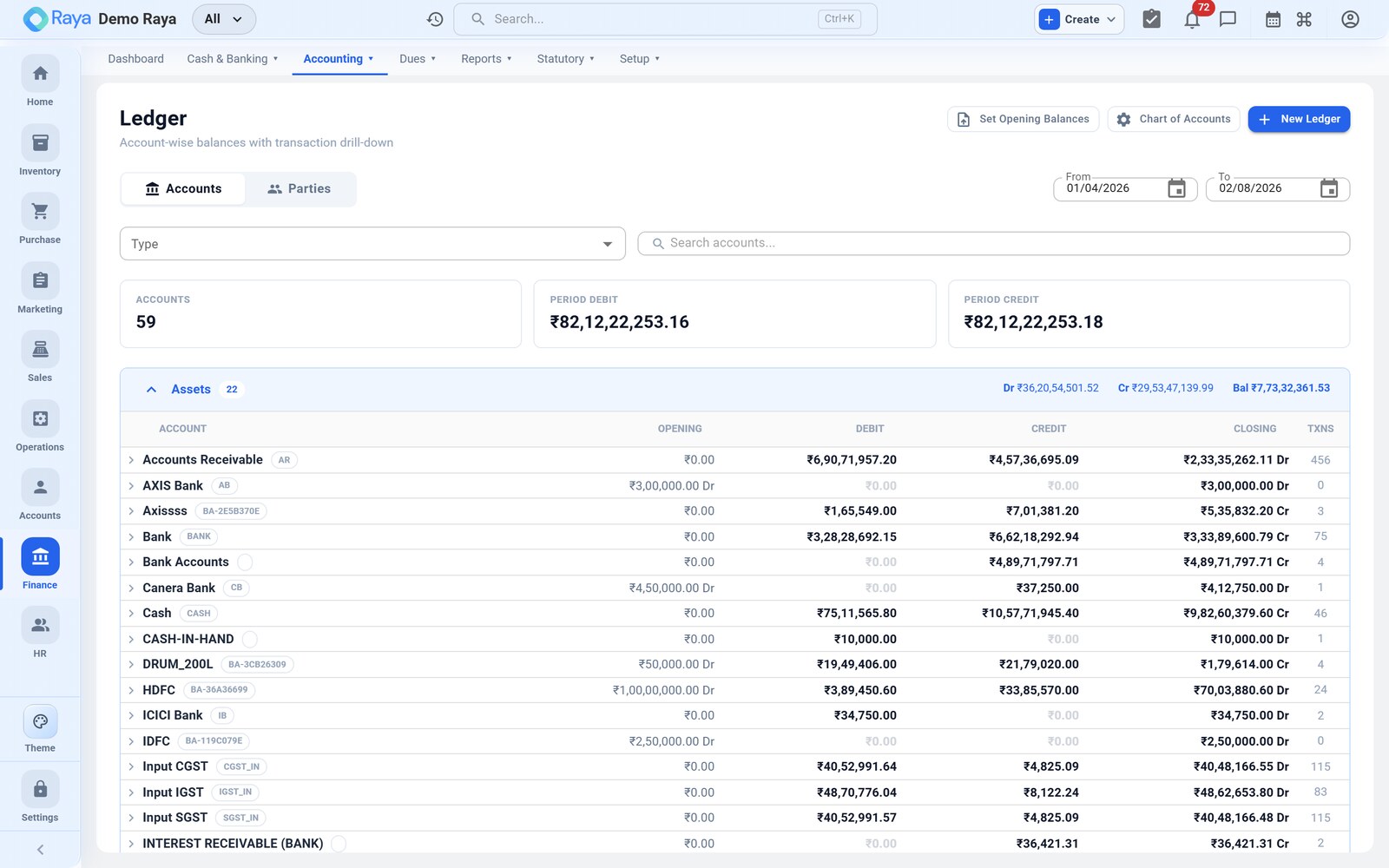This screenshot has width=1389, height=868.
Task: Collapse the Assets group
Action: coord(151,389)
